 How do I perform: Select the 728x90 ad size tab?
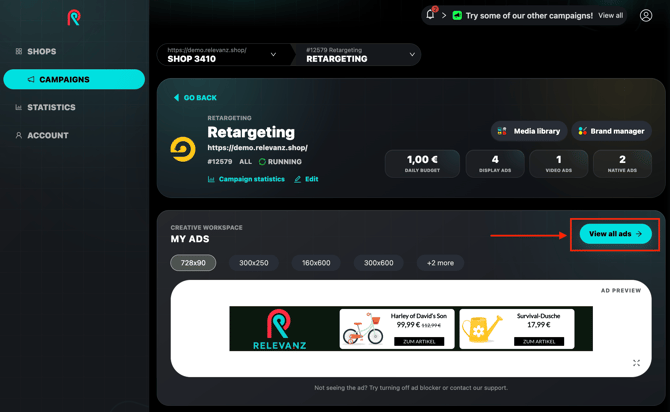(193, 263)
